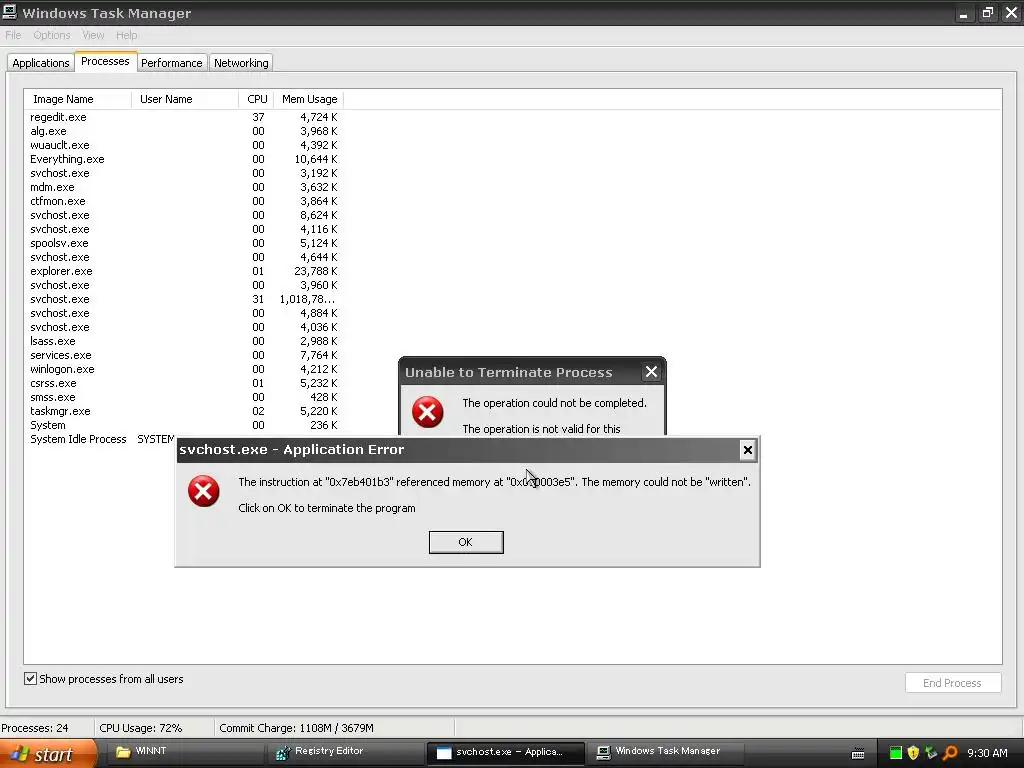Switch to the Applications tab

(40, 63)
